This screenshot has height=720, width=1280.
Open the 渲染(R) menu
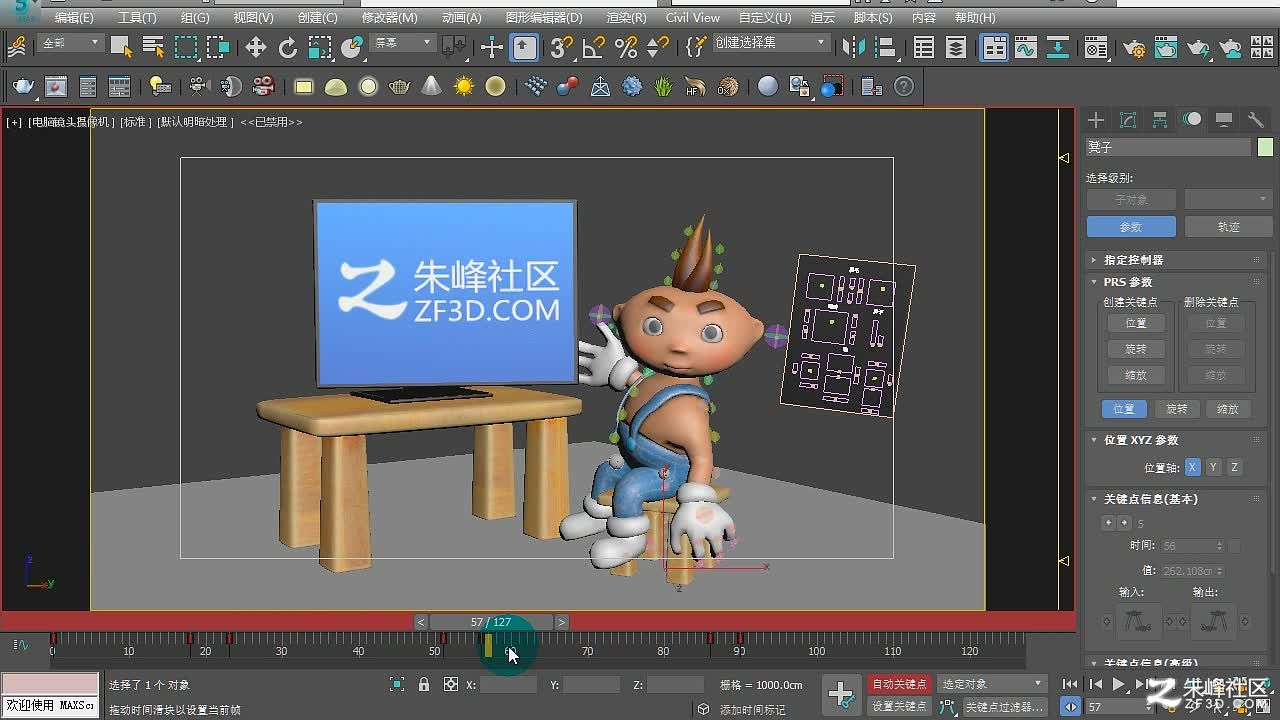coord(626,17)
